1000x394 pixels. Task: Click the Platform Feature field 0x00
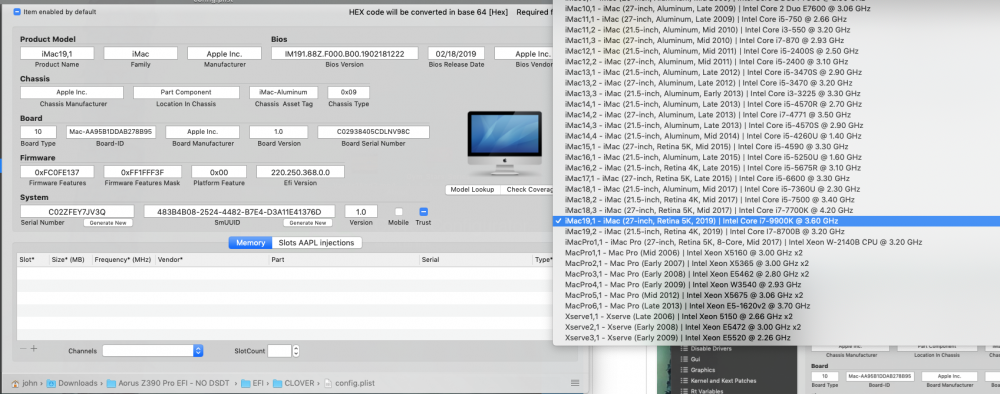click(219, 171)
